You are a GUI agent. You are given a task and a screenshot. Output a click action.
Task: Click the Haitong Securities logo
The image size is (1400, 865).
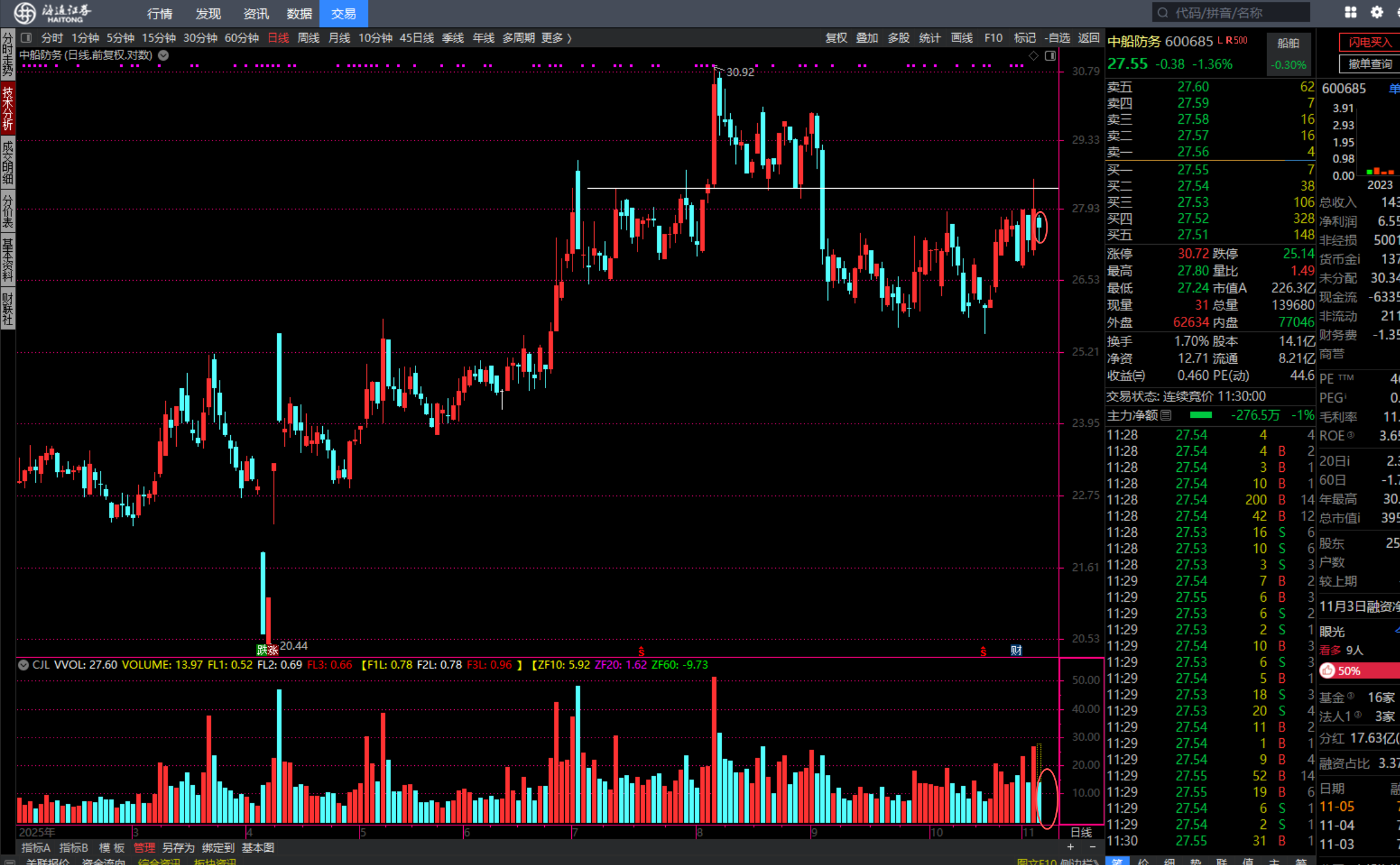click(x=53, y=13)
